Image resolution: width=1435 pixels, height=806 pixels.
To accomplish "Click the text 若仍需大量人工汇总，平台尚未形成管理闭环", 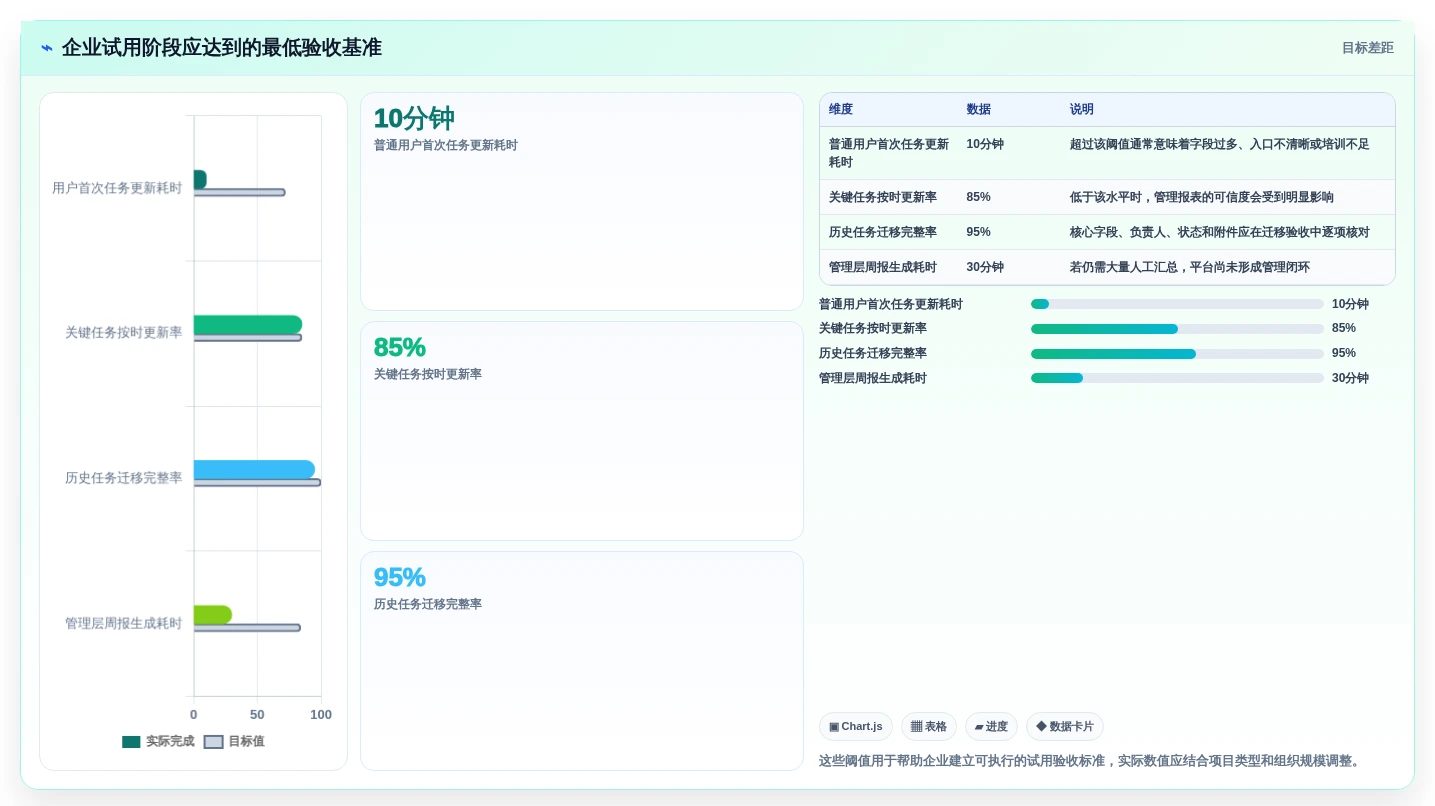I will point(1190,267).
